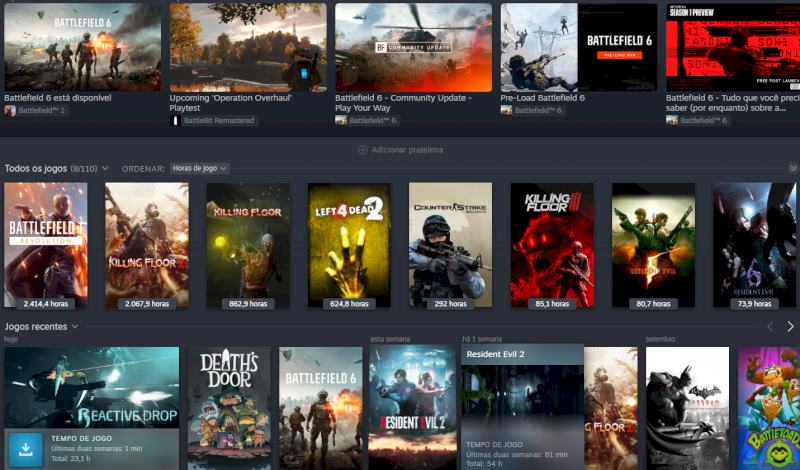The width and height of the screenshot is (800, 470).
Task: Click the download icon on Reactive Drop card
Action: [x=26, y=450]
